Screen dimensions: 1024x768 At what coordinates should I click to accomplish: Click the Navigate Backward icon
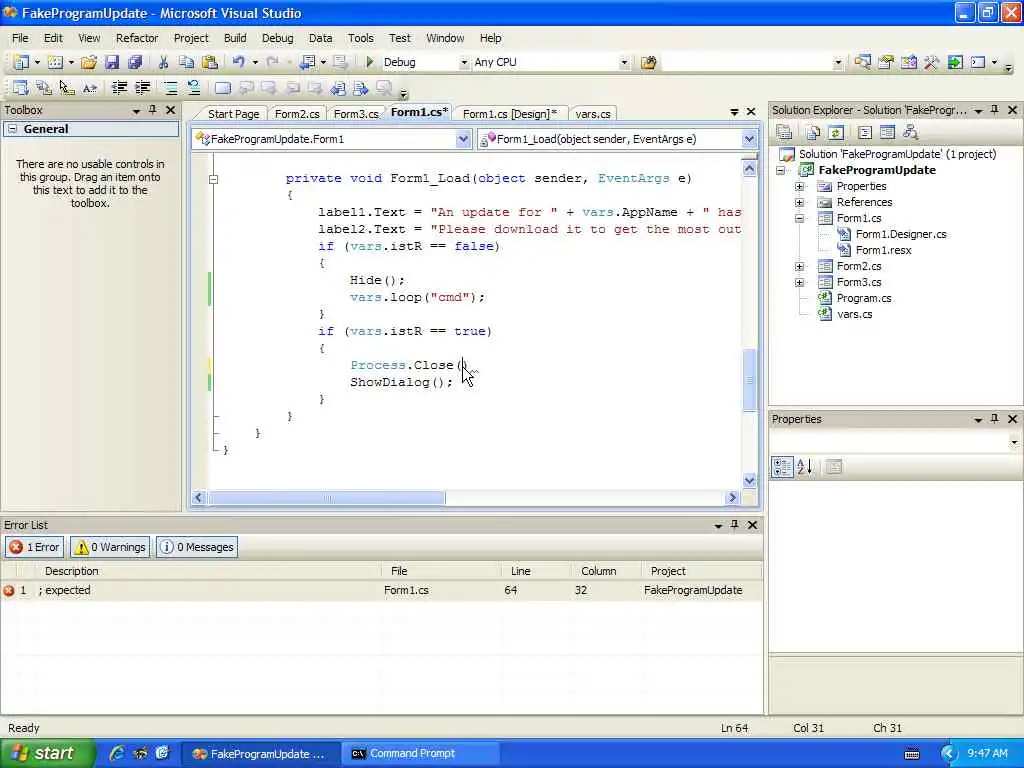coord(306,62)
